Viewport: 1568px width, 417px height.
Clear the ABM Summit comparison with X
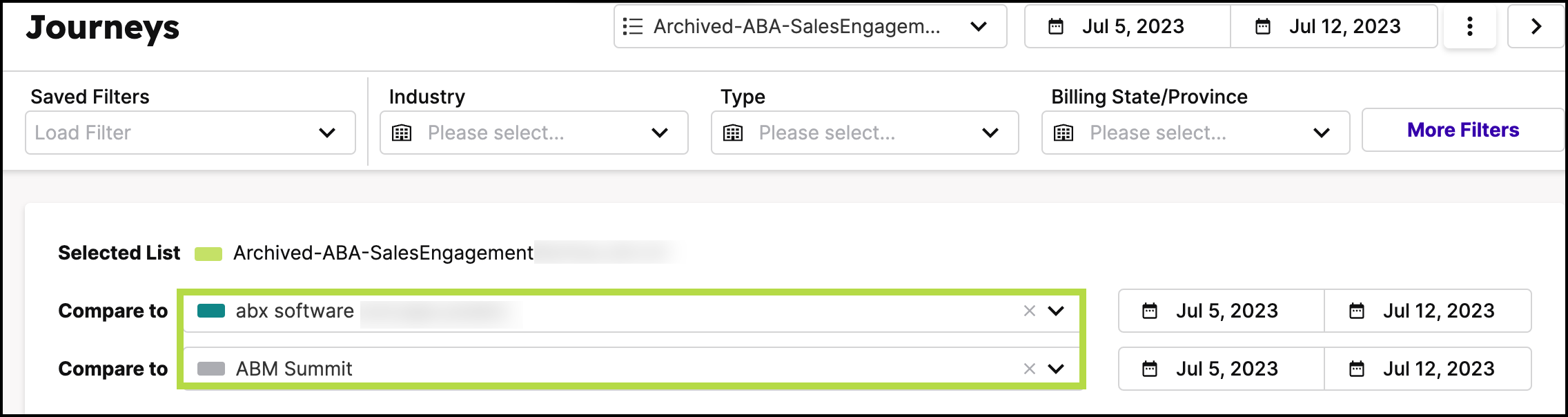(x=1030, y=369)
